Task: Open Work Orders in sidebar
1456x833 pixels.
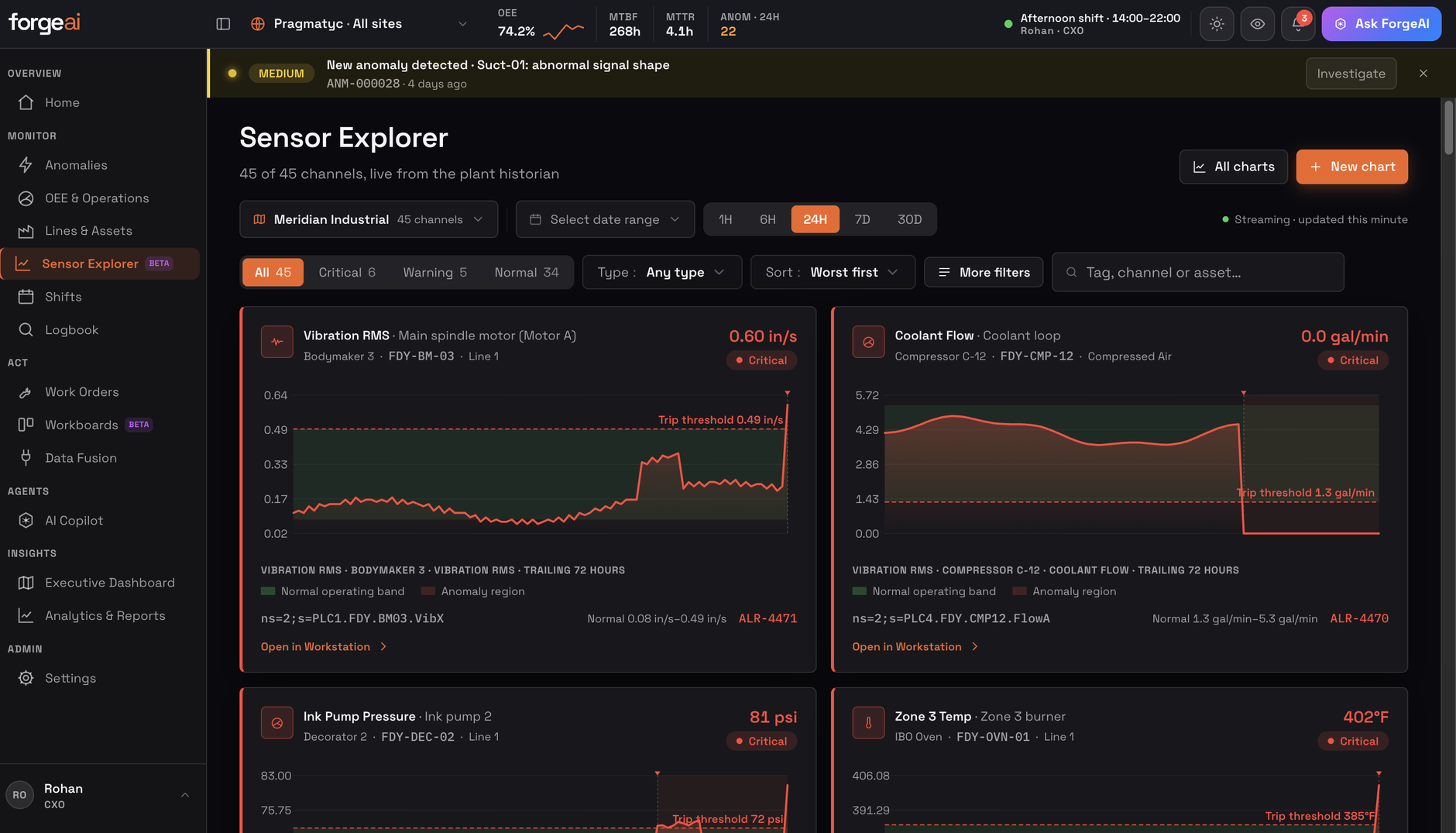Action: pos(100,392)
